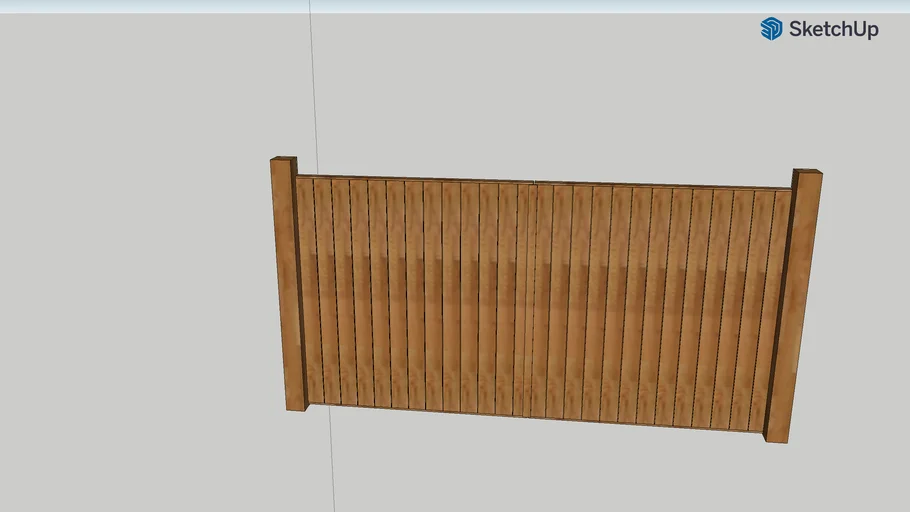The width and height of the screenshot is (910, 512).
Task: Click the bottom of the left post
Action: (x=296, y=405)
